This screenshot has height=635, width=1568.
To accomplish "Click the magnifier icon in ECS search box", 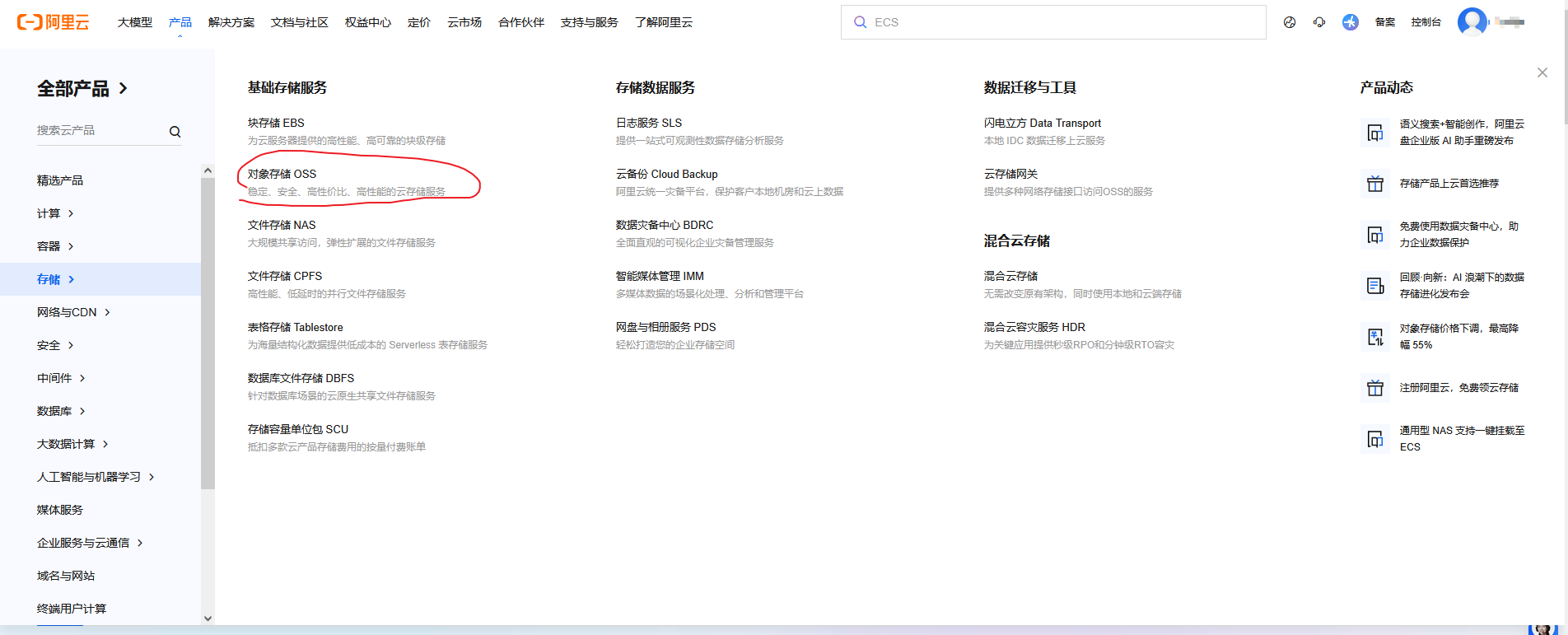I will 860,22.
